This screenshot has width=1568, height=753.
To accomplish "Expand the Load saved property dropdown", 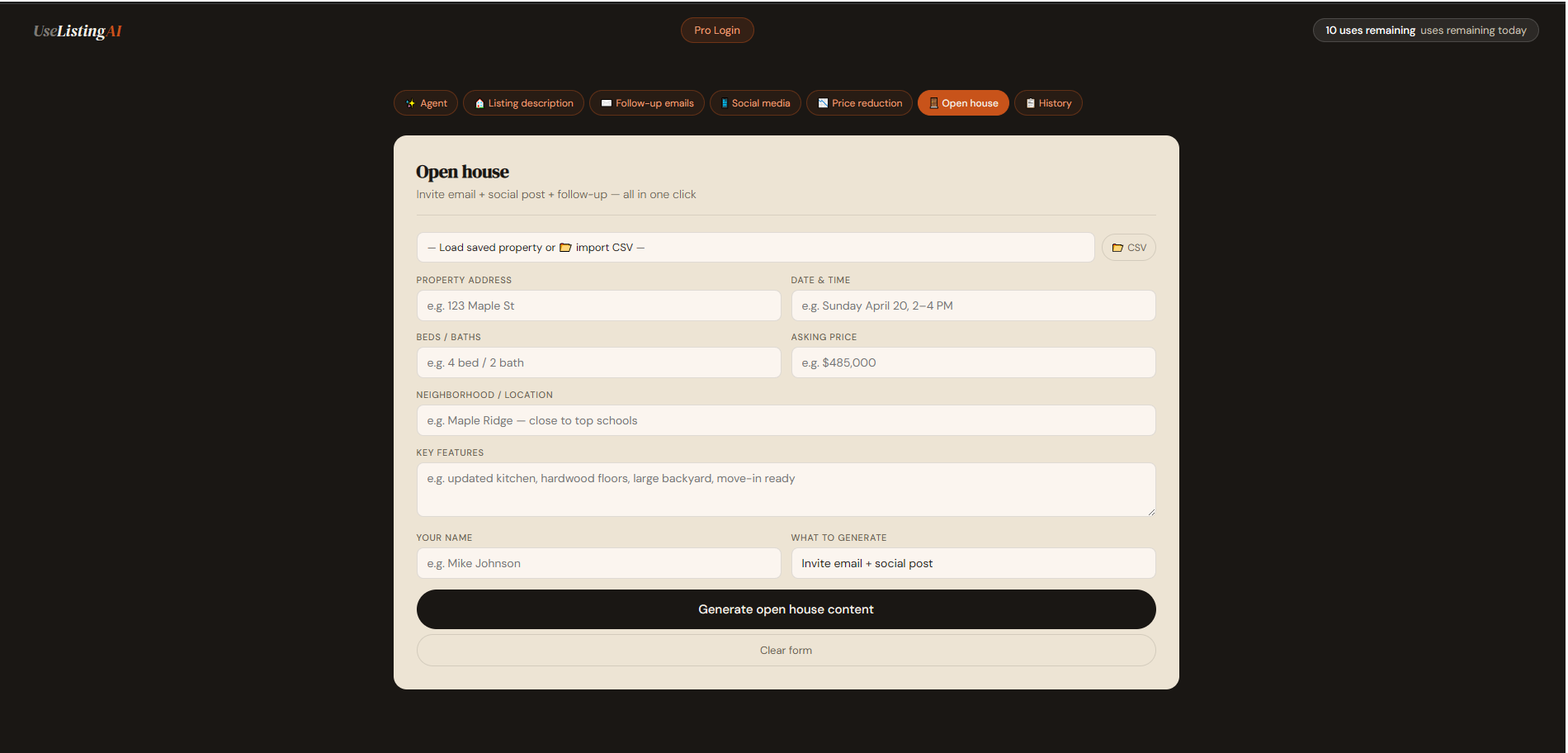I will [755, 248].
